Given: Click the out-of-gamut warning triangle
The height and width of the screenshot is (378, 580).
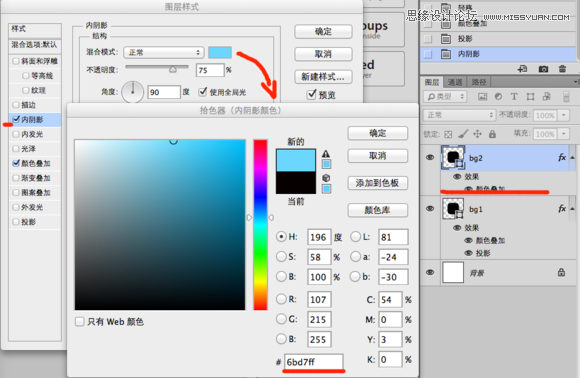Looking at the screenshot, I should (326, 154).
